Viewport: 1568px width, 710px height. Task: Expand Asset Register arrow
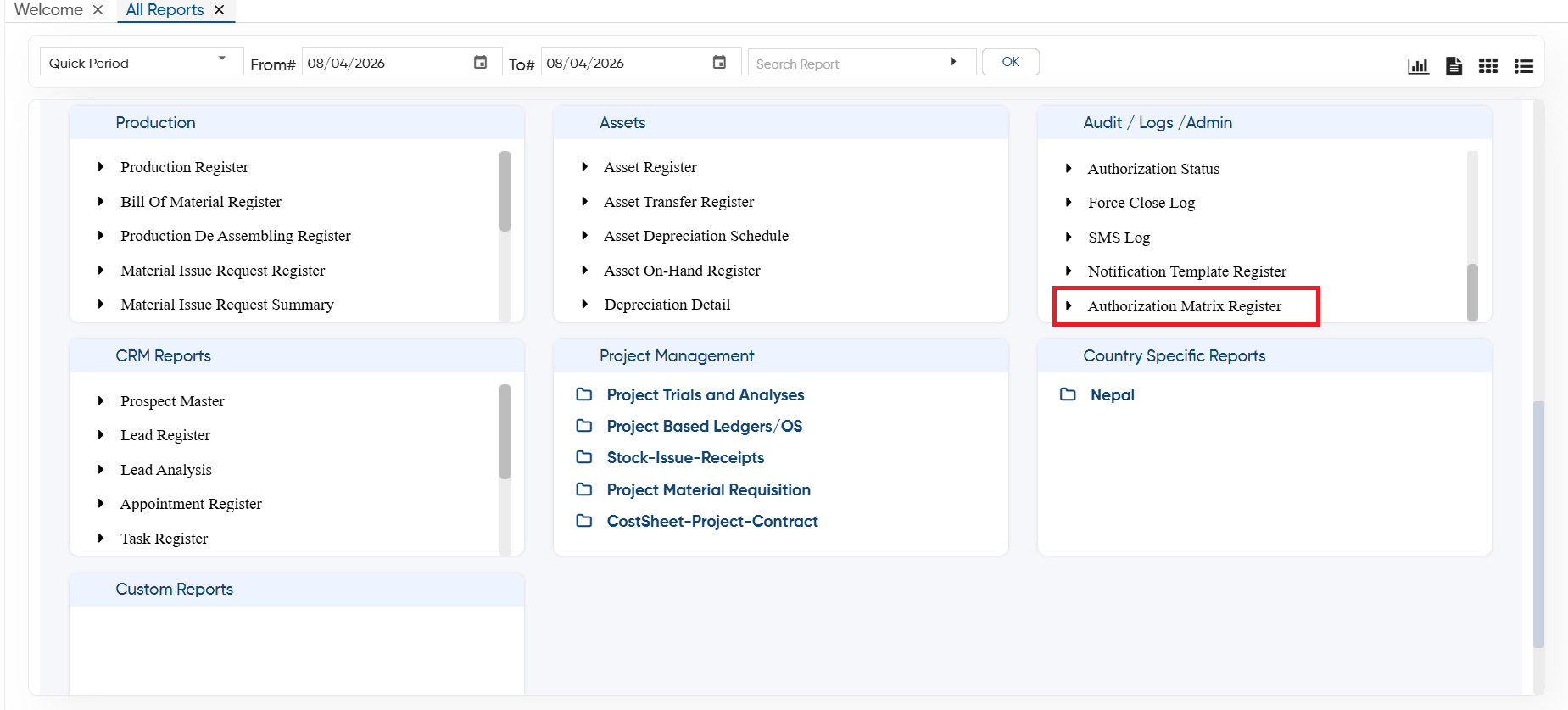pos(584,166)
